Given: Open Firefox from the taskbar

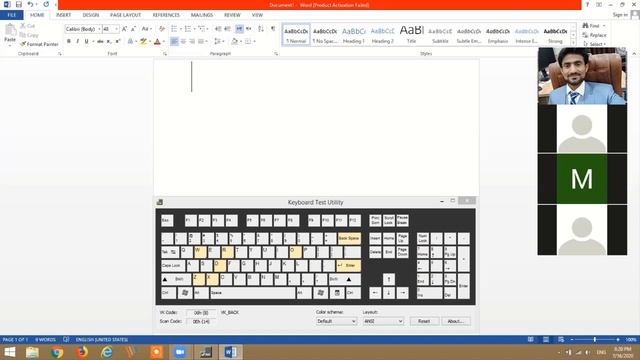Looking at the screenshot, I should [82, 352].
